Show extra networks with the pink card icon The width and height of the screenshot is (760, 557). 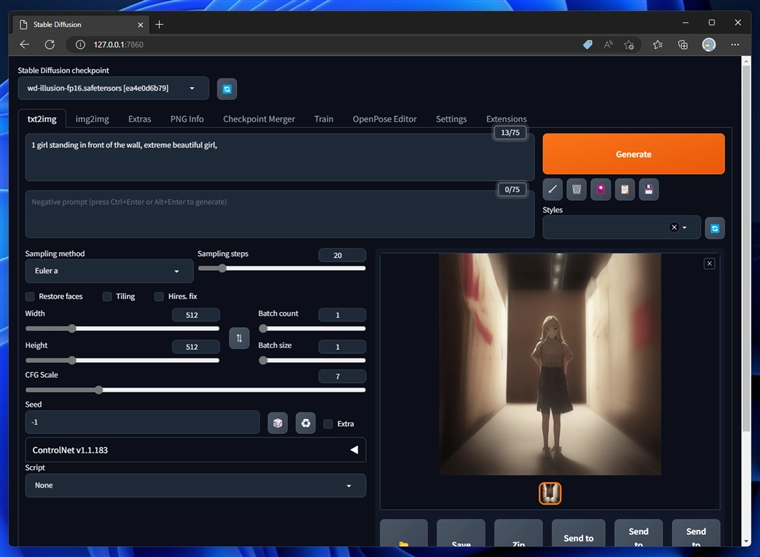(601, 189)
